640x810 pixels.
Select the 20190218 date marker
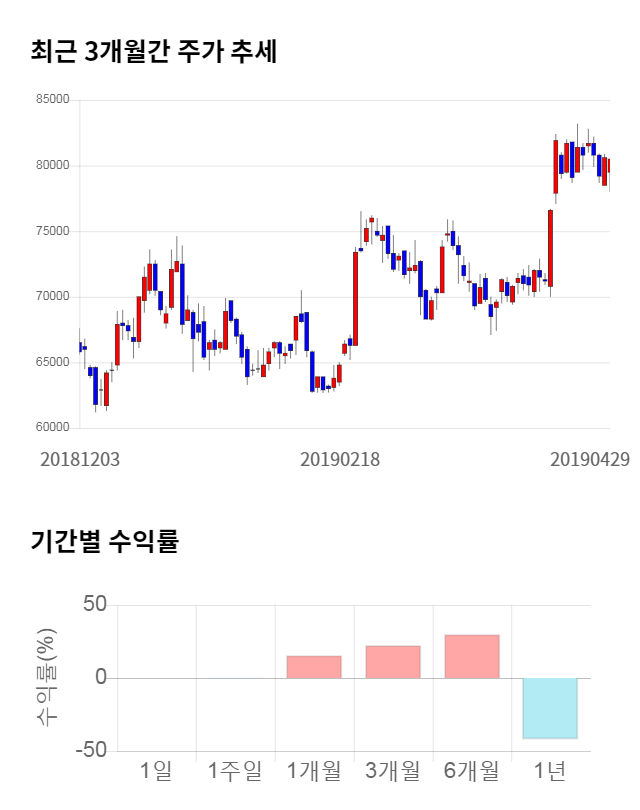340,459
